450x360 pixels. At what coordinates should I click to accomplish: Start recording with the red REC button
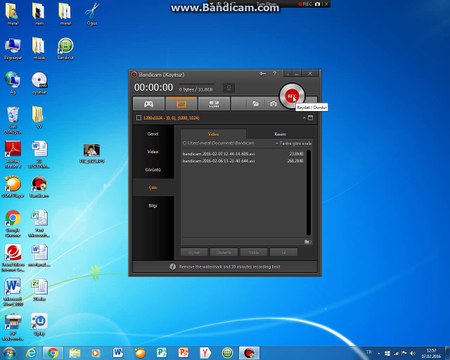292,96
